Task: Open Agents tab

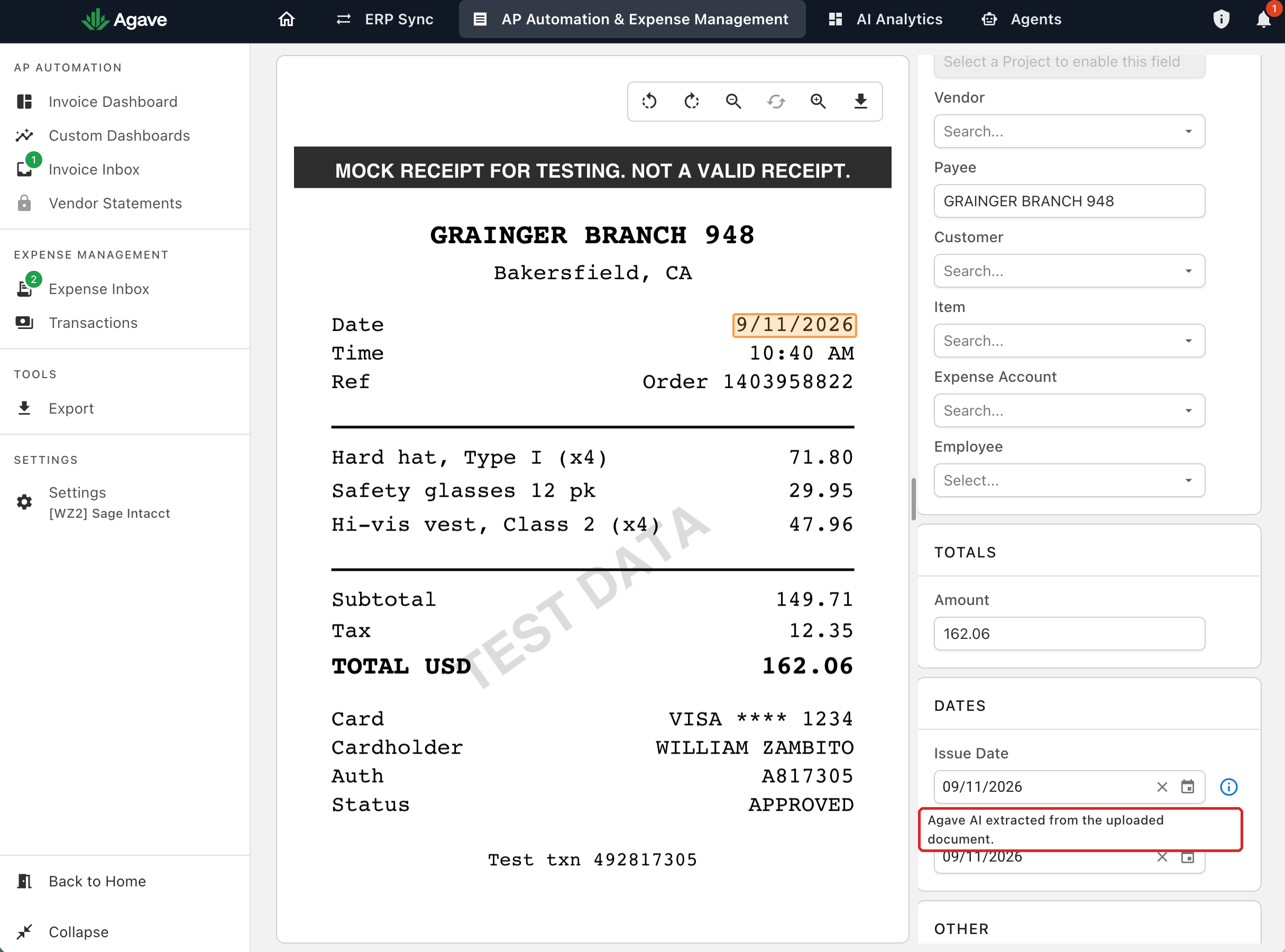Action: (x=1022, y=19)
